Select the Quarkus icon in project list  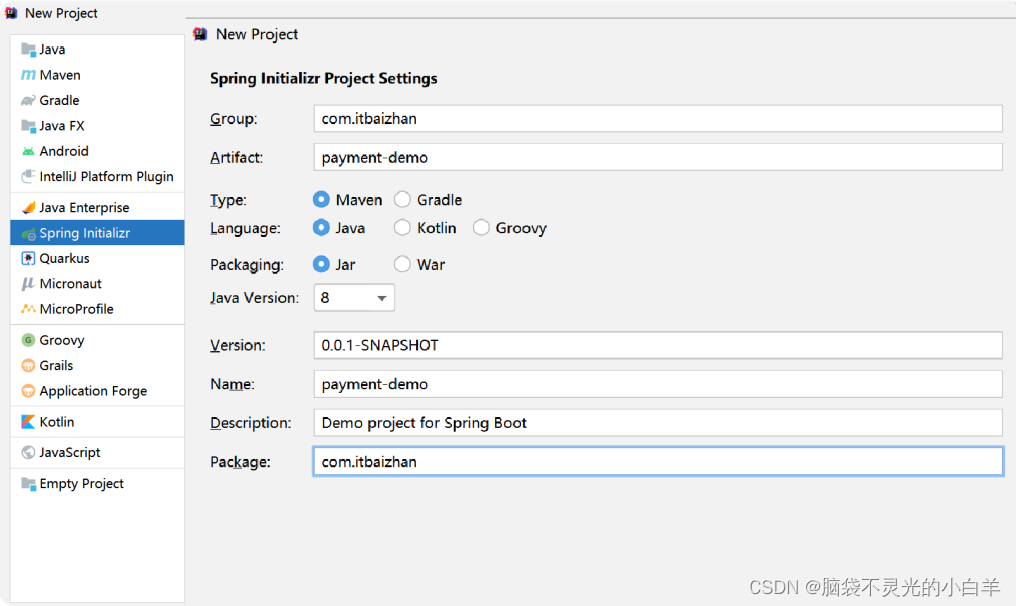(x=28, y=258)
